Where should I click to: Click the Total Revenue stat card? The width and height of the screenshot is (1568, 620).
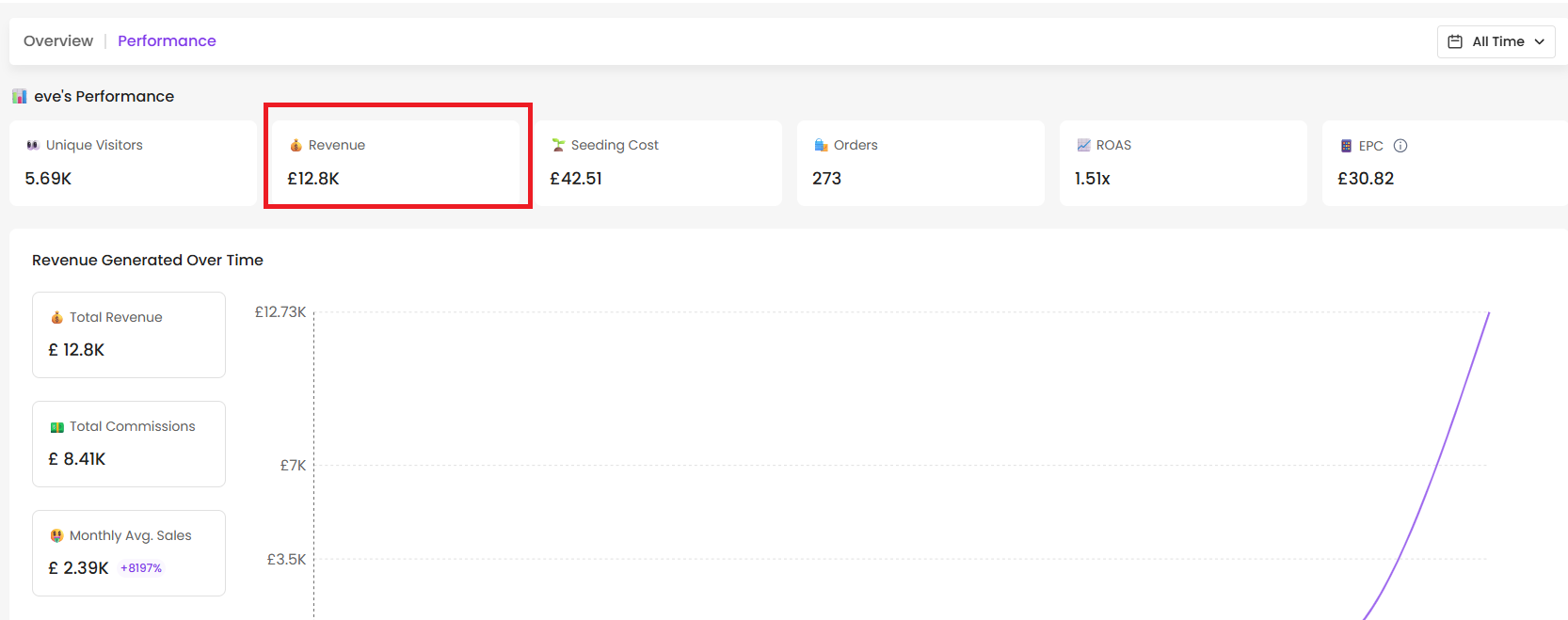tap(129, 335)
